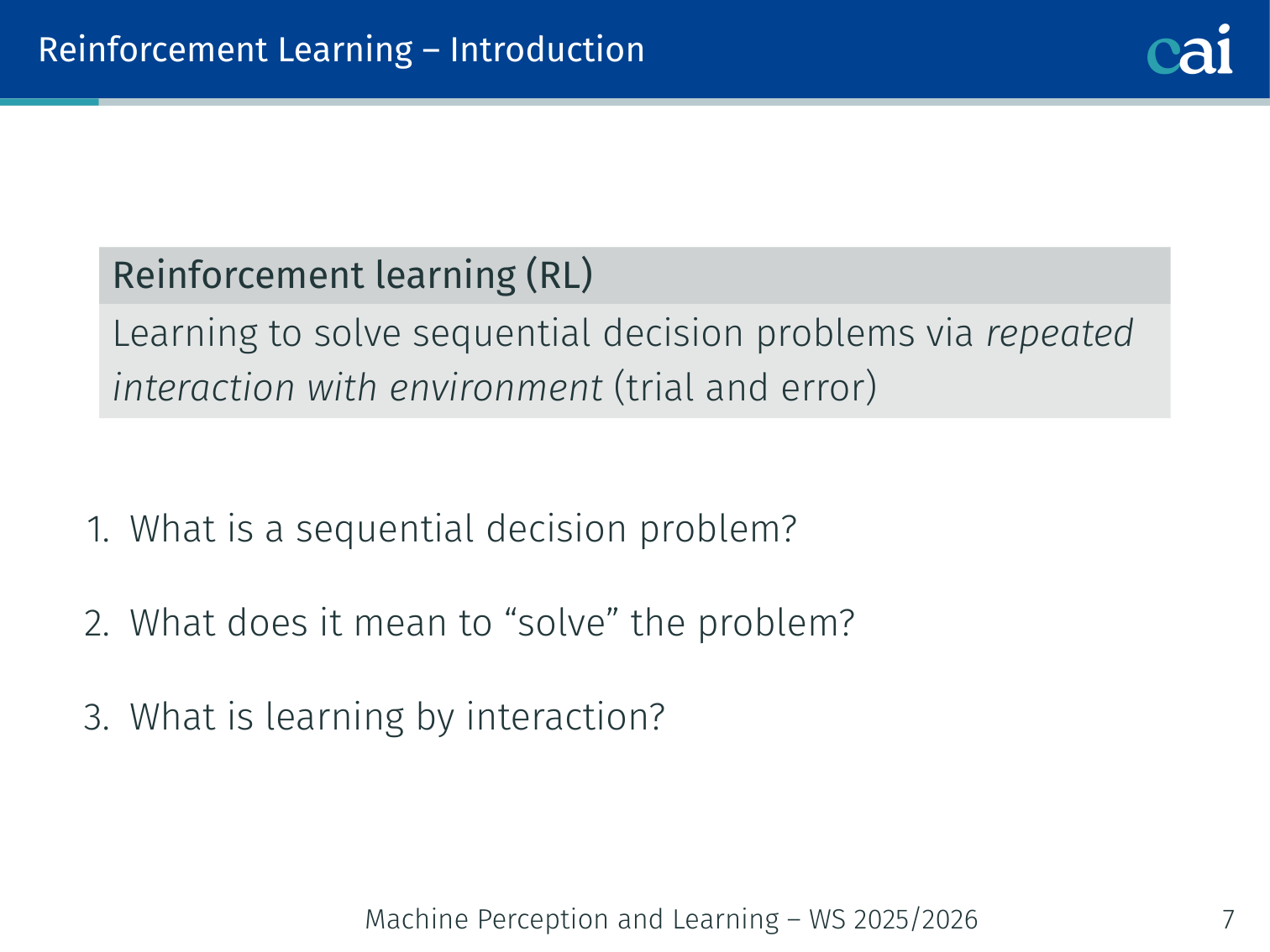
Task: Click the slide page number 7
Action: coord(1228,919)
